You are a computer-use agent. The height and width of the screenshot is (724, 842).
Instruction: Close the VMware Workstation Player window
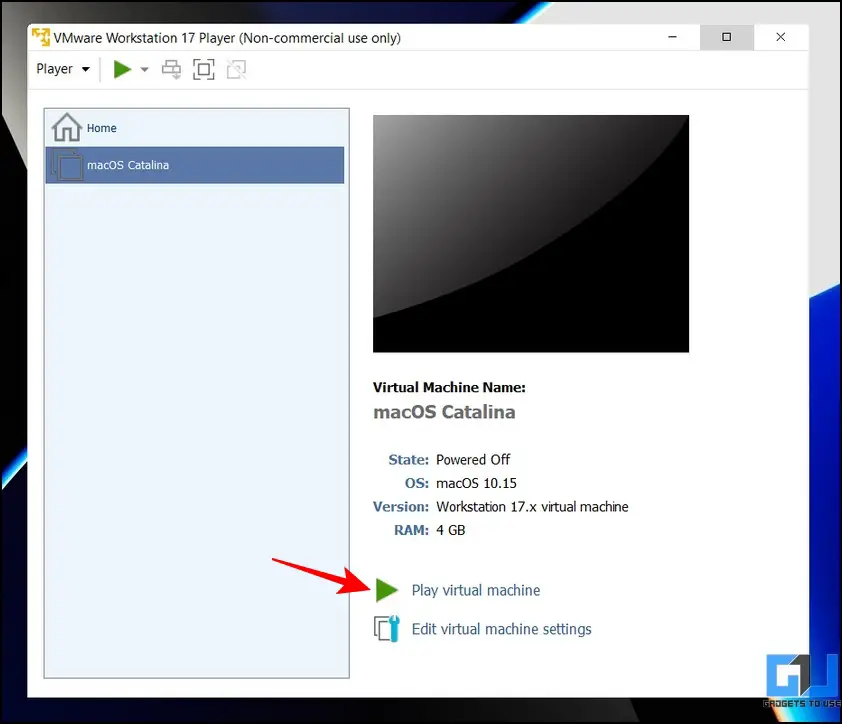[x=780, y=38]
